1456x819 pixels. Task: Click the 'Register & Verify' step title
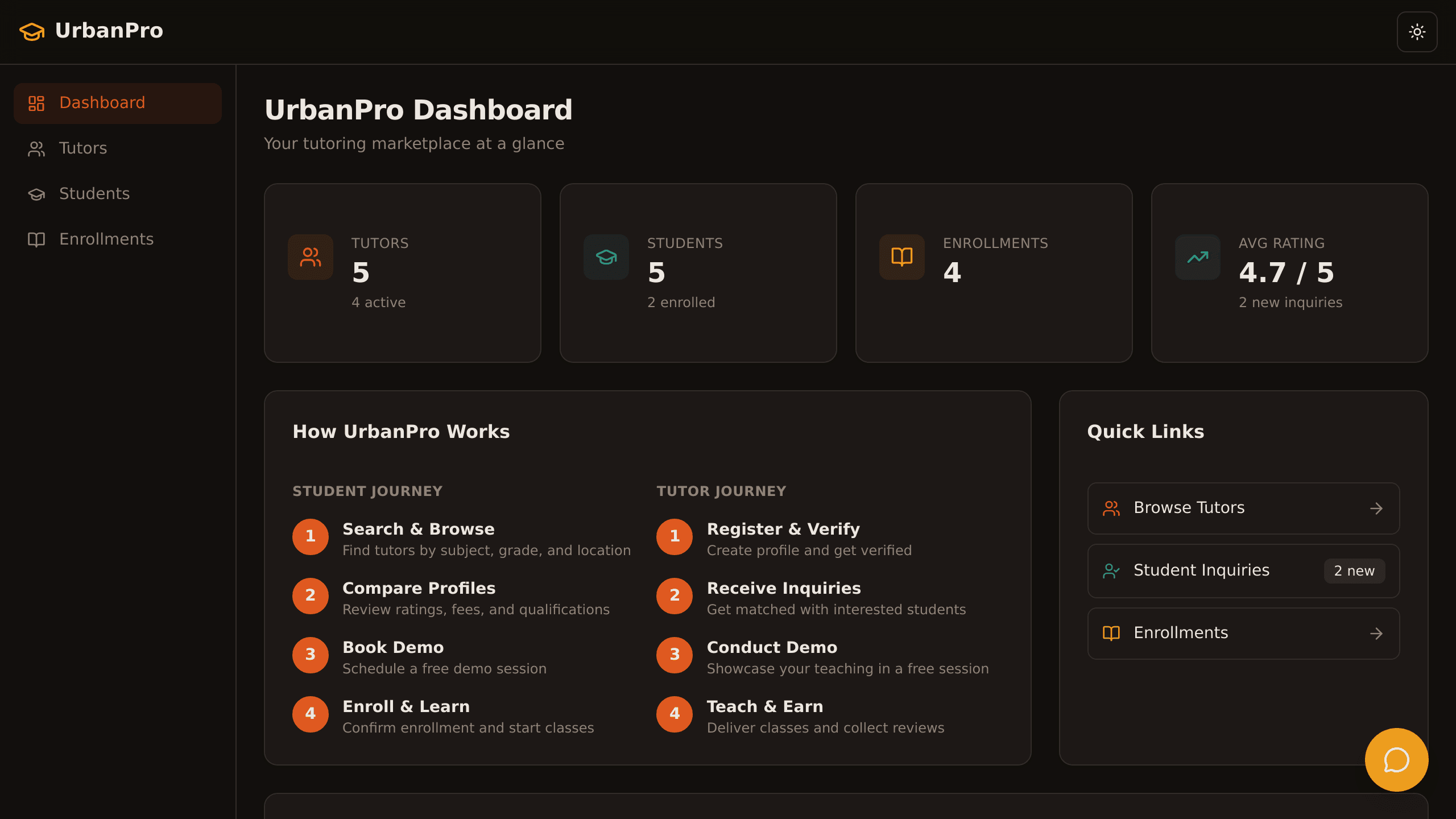[783, 529]
